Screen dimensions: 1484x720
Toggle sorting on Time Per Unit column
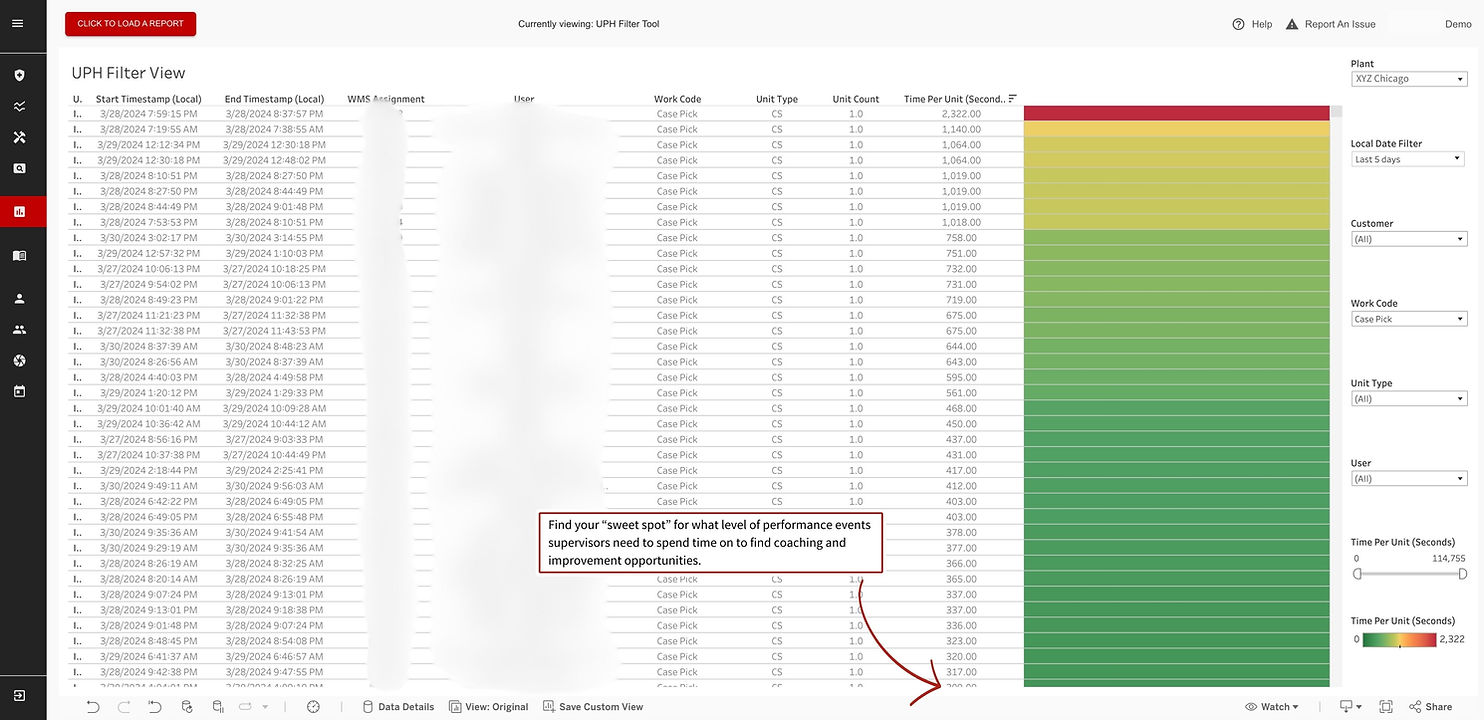(1012, 98)
